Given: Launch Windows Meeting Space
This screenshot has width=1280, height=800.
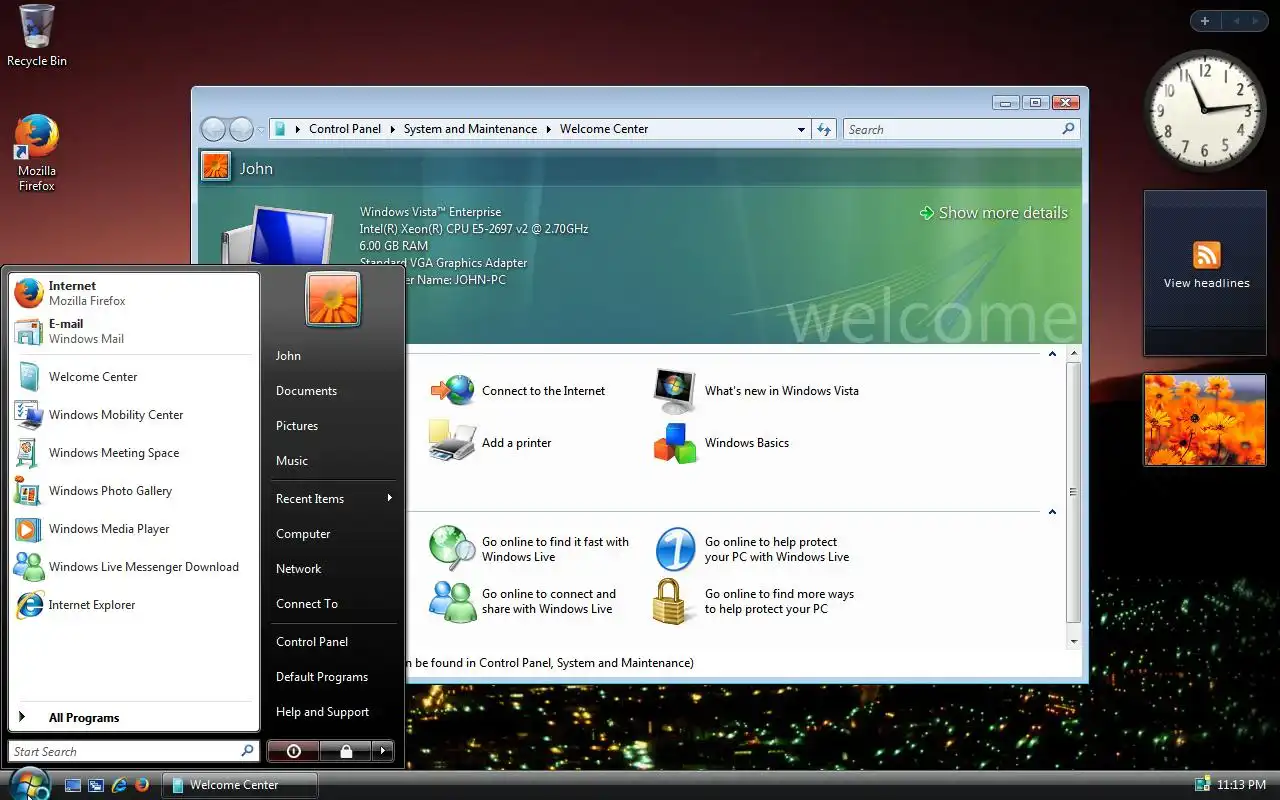Looking at the screenshot, I should (133, 453).
